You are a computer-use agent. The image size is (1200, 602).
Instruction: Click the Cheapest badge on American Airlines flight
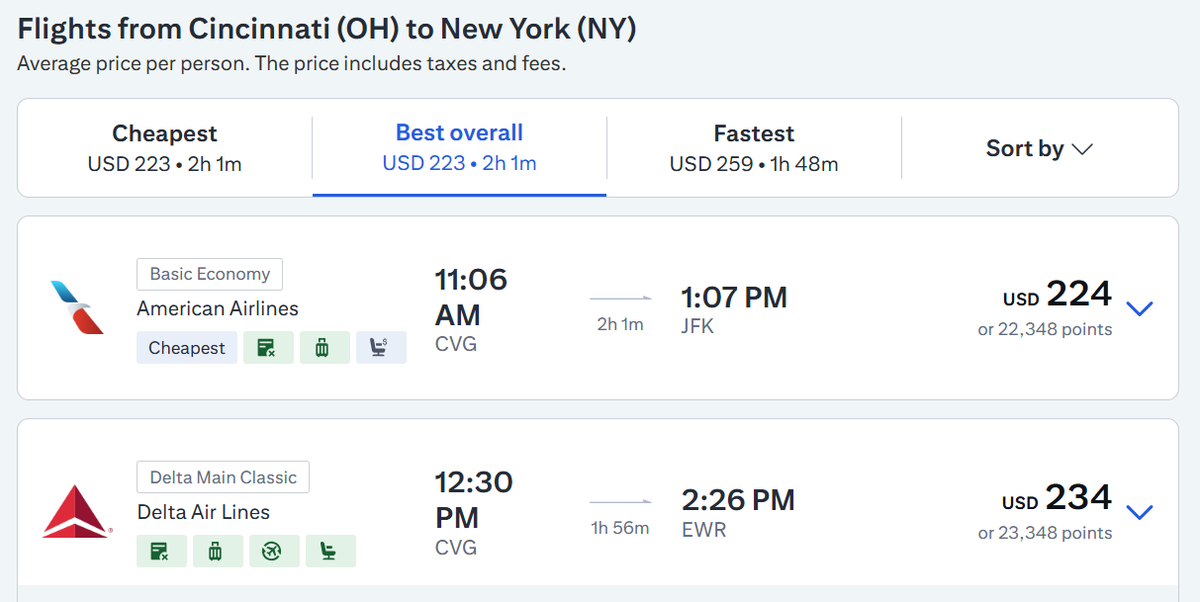(187, 348)
